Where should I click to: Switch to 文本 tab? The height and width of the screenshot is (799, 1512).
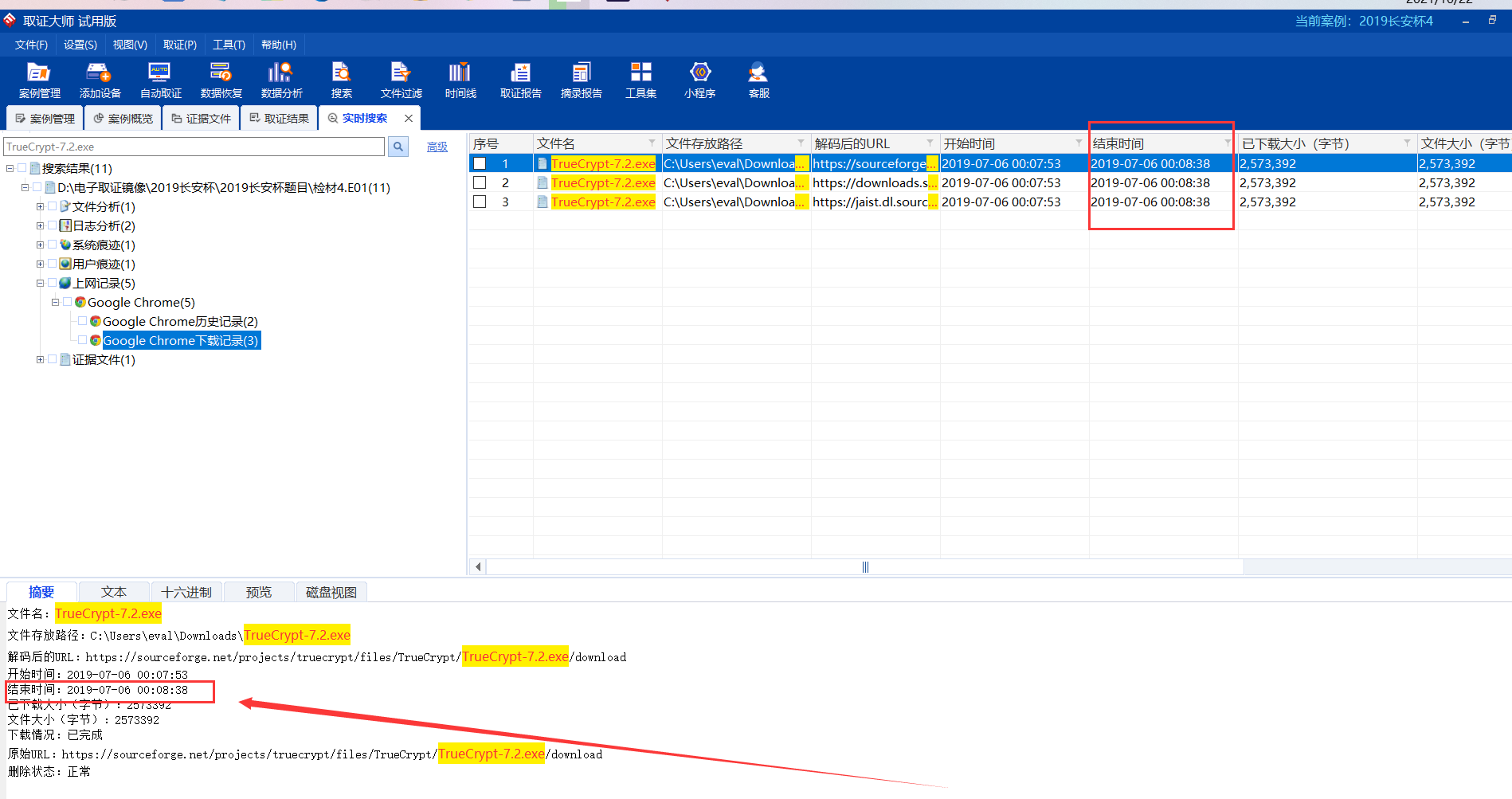click(114, 592)
